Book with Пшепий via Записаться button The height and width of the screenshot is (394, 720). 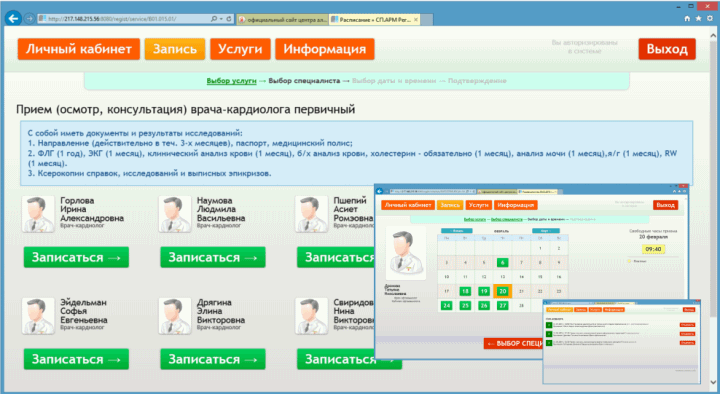point(336,257)
